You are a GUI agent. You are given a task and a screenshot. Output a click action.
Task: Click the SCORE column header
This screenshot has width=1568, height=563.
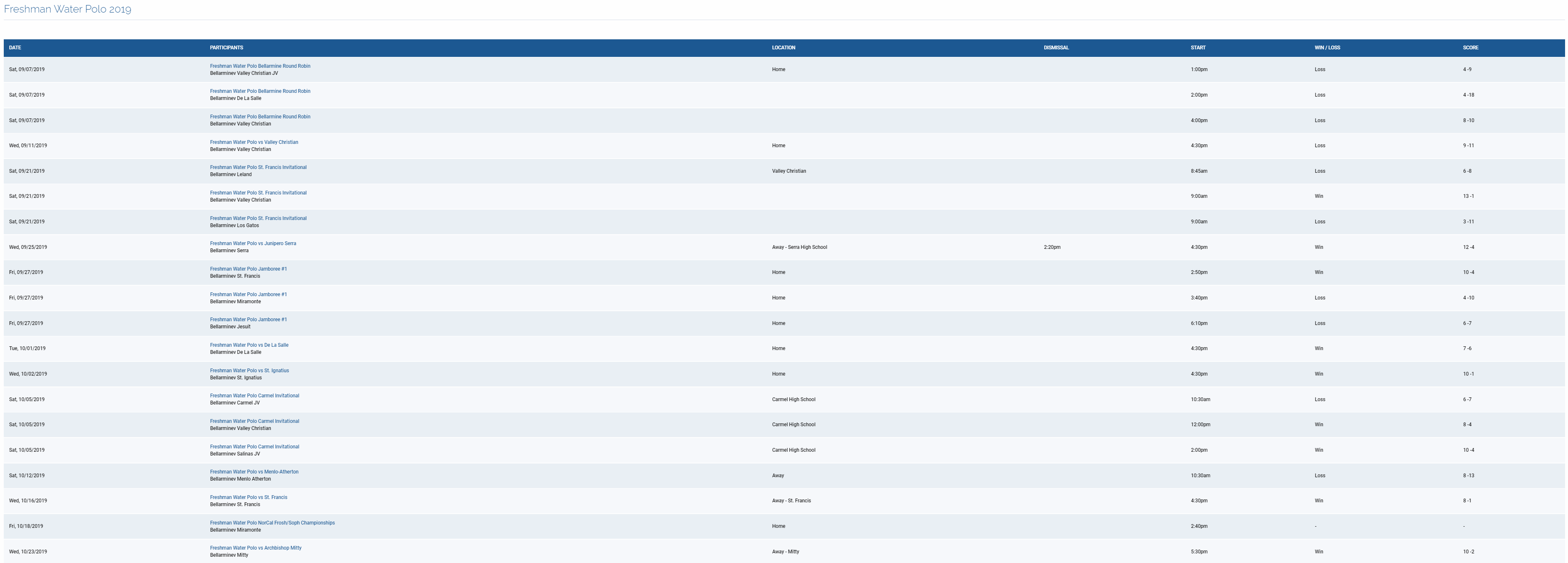[x=1471, y=48]
